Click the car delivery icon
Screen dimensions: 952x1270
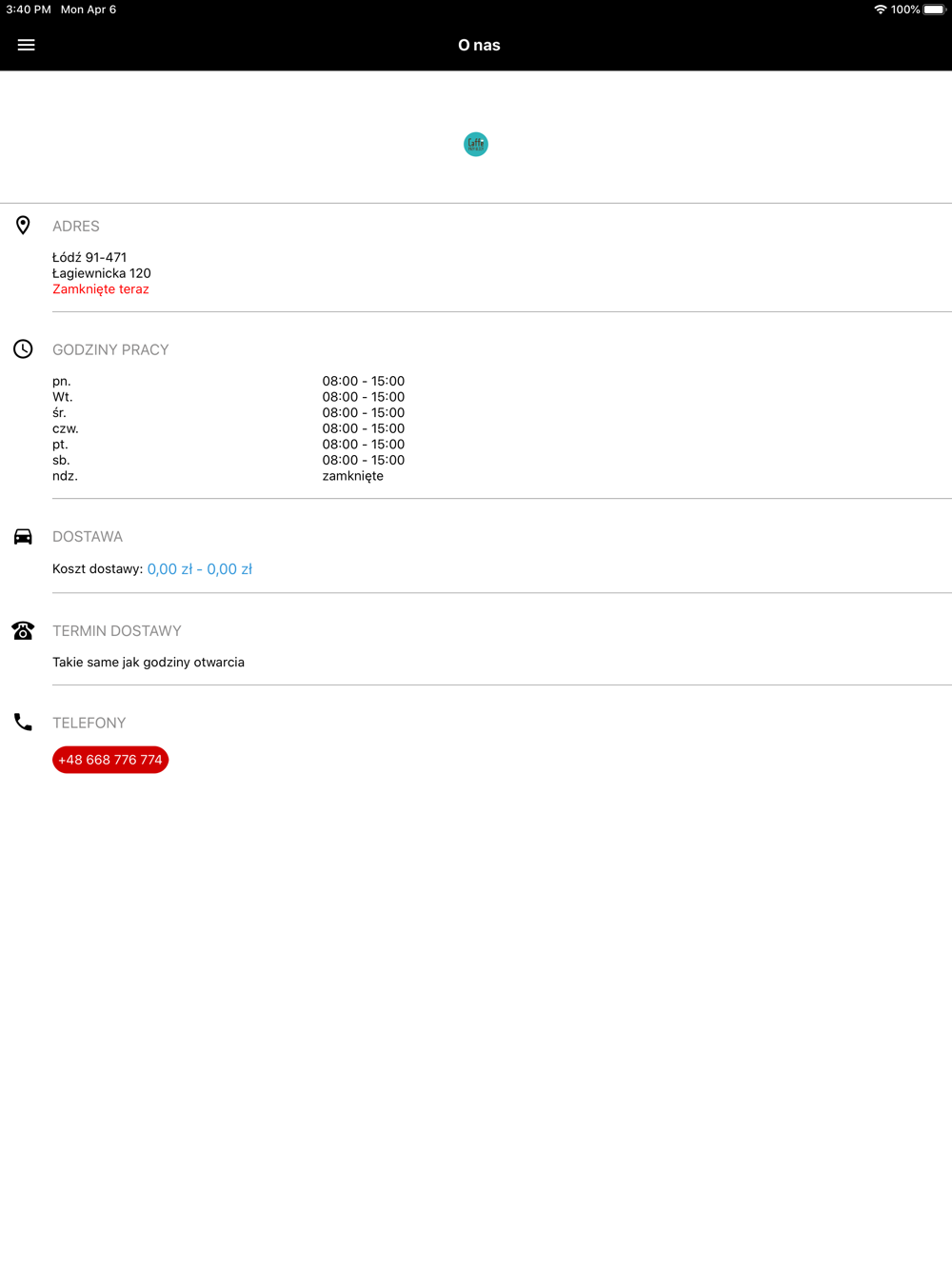pyautogui.click(x=23, y=537)
